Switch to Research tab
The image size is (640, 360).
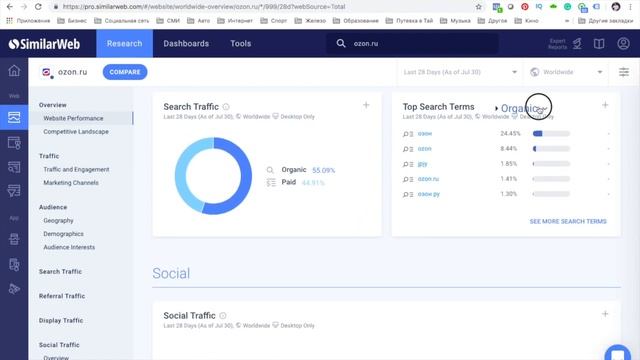[x=124, y=43]
